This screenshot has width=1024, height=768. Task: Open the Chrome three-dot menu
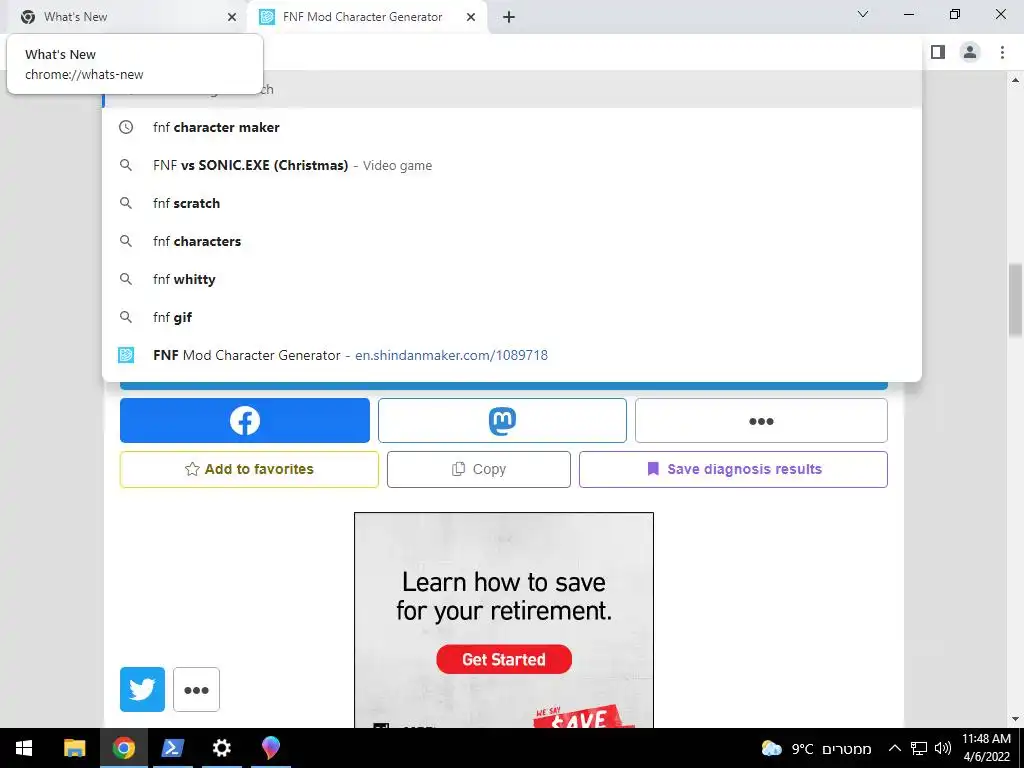1002,52
